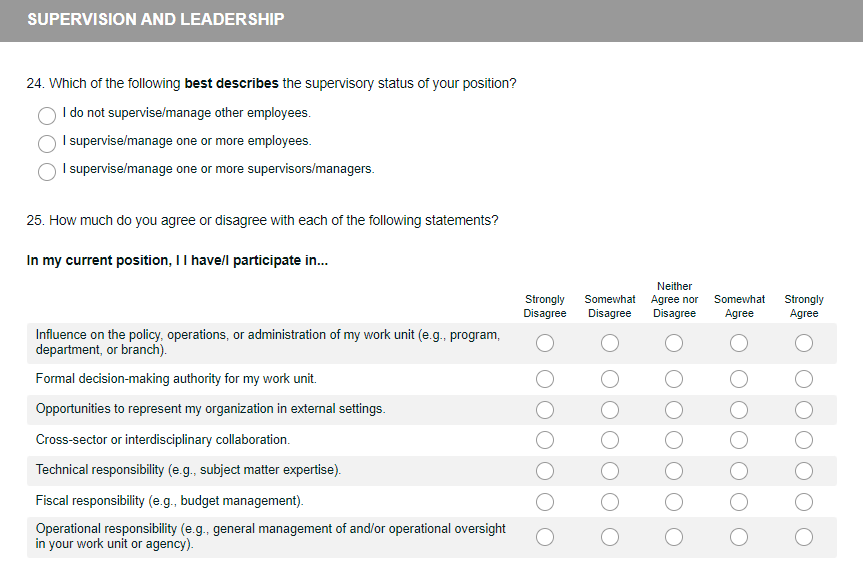Select Somewhat Disagree for operational responsibility
The image size is (863, 565).
point(610,537)
